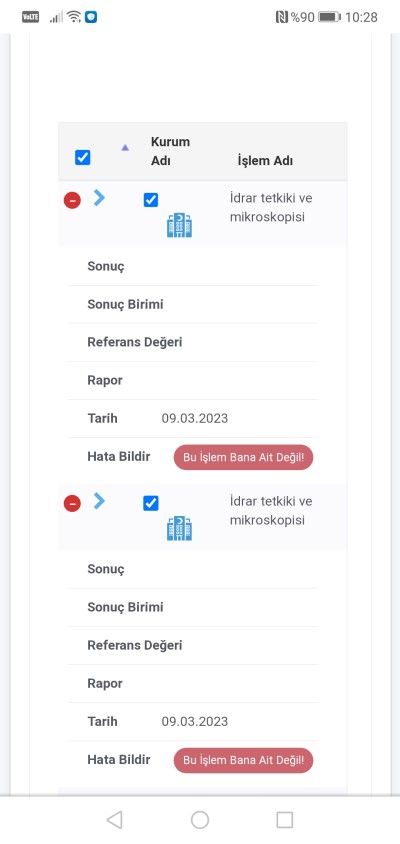Tap the Wi-Fi status bar icon
This screenshot has height=844, width=400.
pyautogui.click(x=74, y=17)
